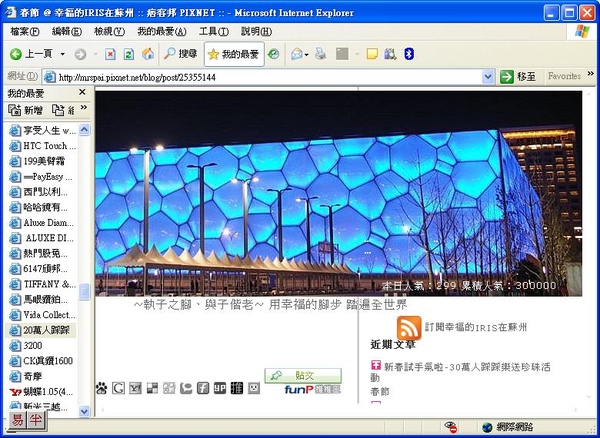Click the green Back arrow button
This screenshot has height=438, width=600.
pyautogui.click(x=16, y=54)
